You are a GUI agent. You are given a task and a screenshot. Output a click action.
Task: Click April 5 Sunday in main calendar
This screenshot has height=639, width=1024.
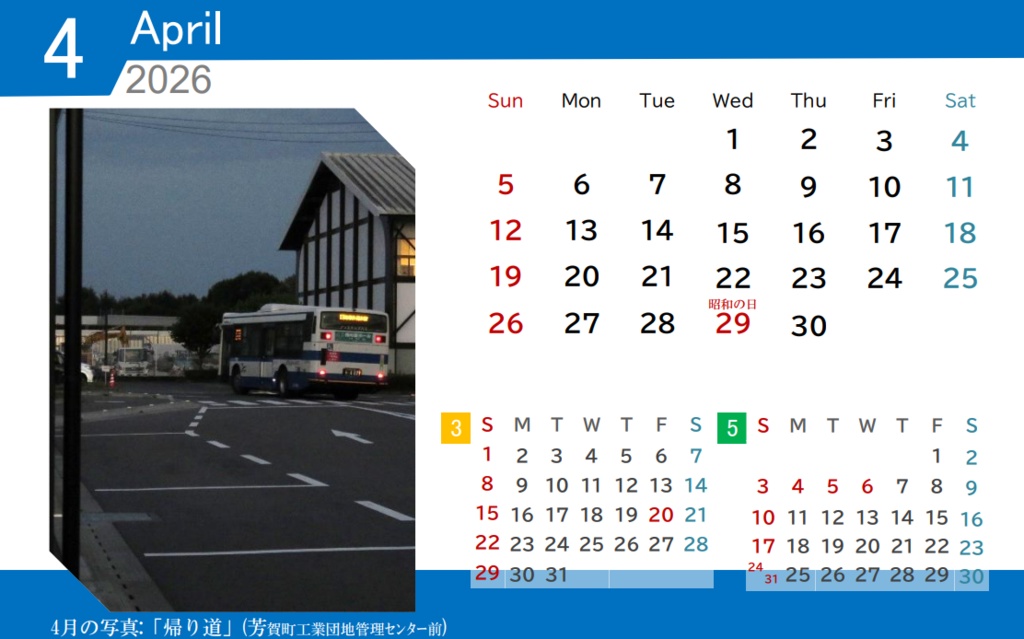(505, 185)
